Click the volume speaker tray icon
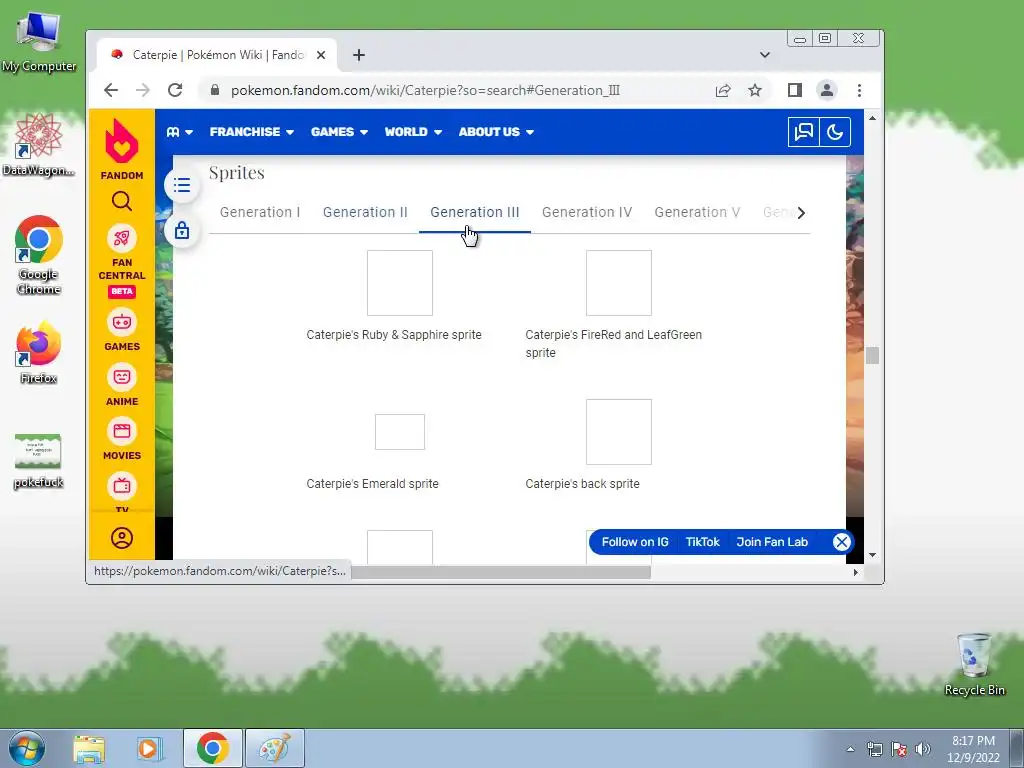Screen dimensions: 1024x768 coord(923,749)
